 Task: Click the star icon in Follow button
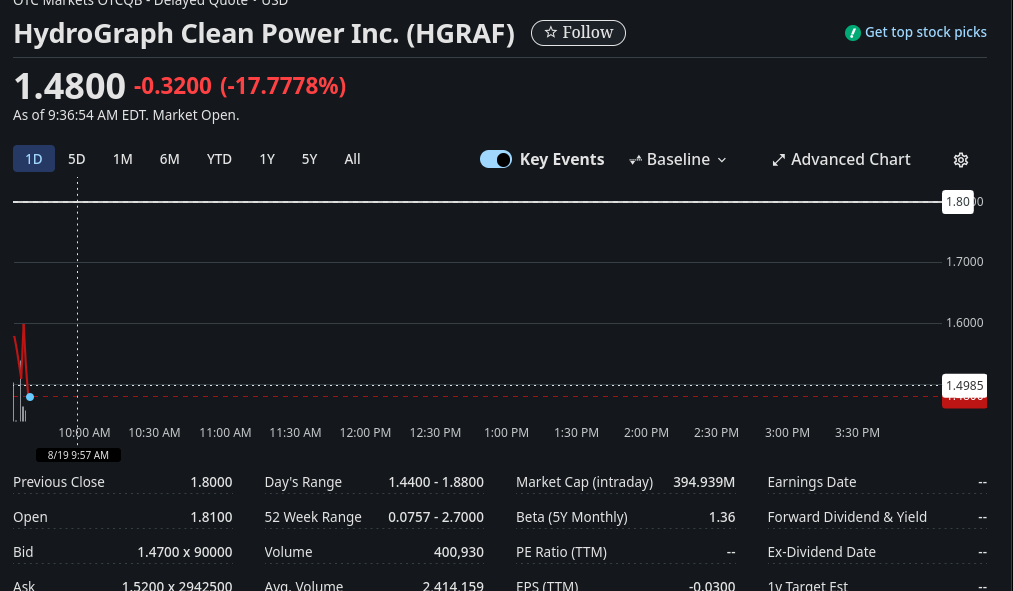[550, 33]
